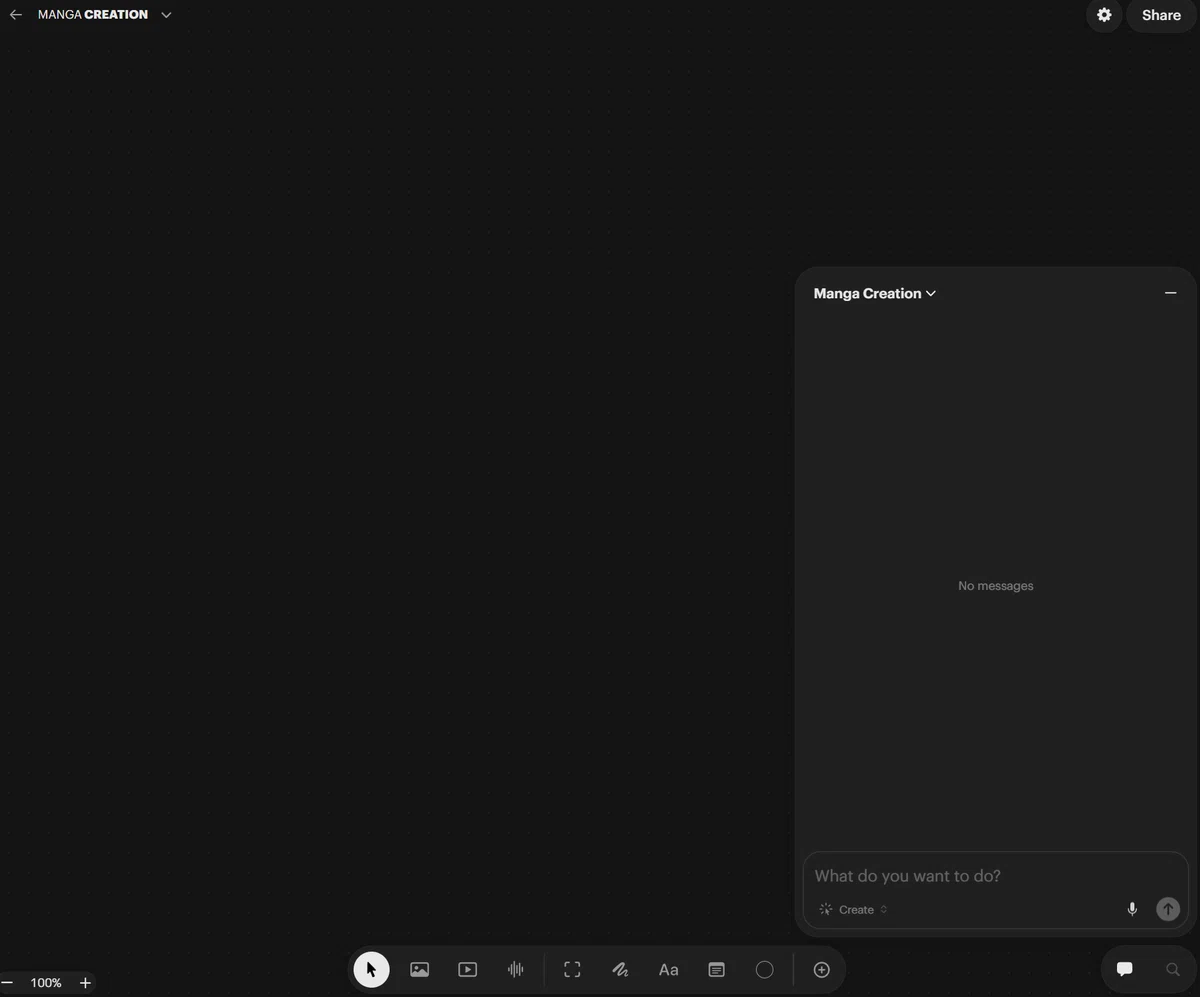Toggle the chat bubble panel button
Viewport: 1200px width, 997px height.
coord(1124,969)
